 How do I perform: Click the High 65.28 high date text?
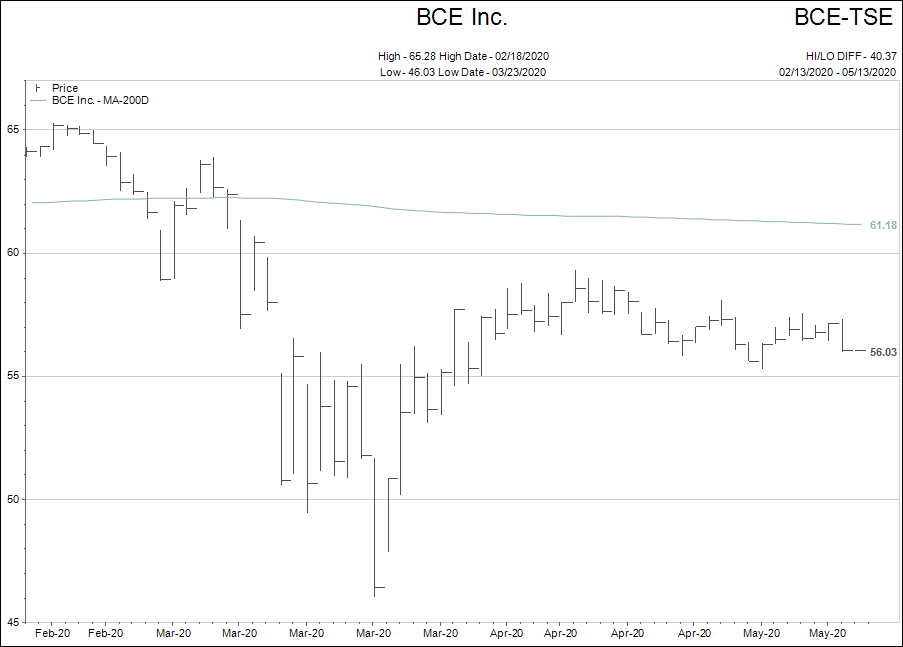point(462,56)
